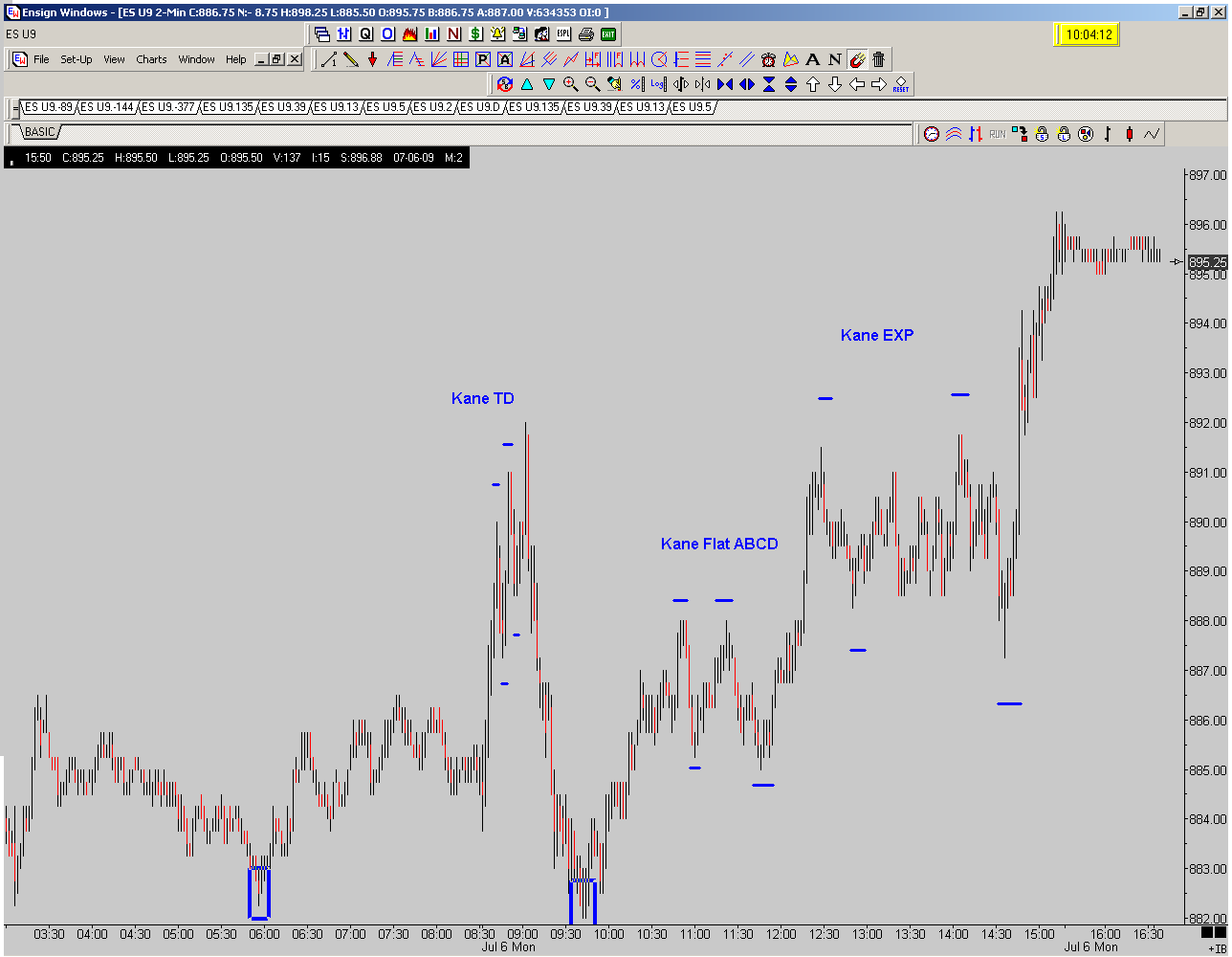The image size is (1232, 957).
Task: Click the white up arrow icon
Action: [813, 84]
